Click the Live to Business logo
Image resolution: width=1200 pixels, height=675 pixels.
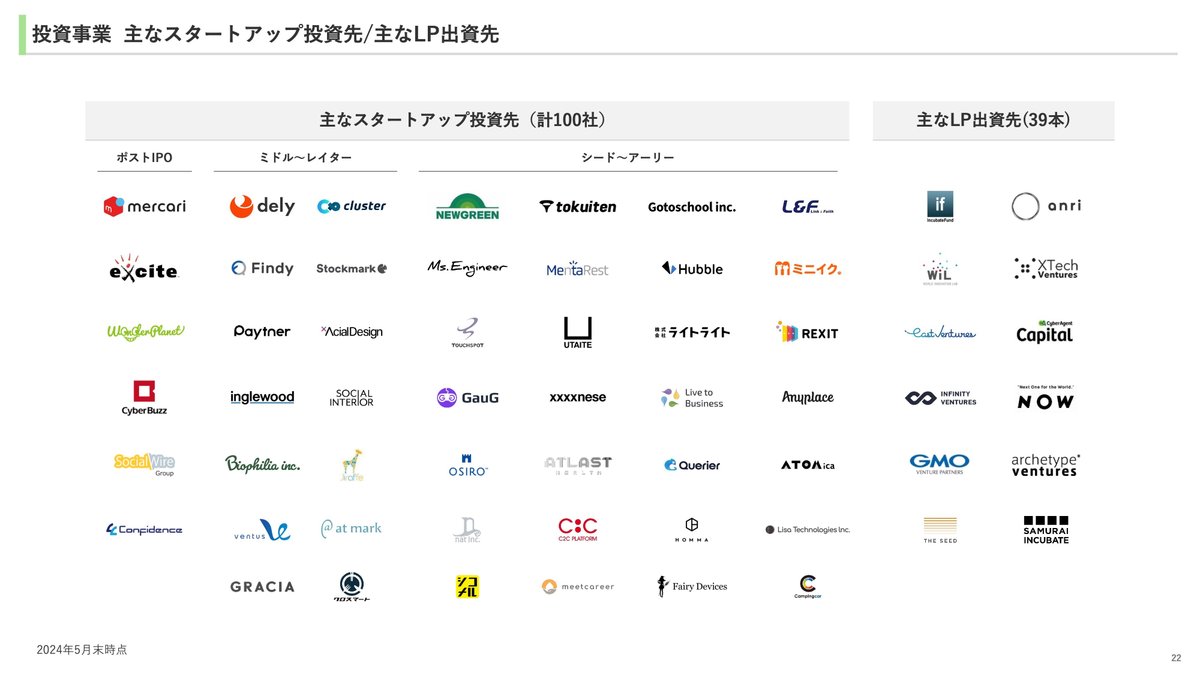[692, 398]
